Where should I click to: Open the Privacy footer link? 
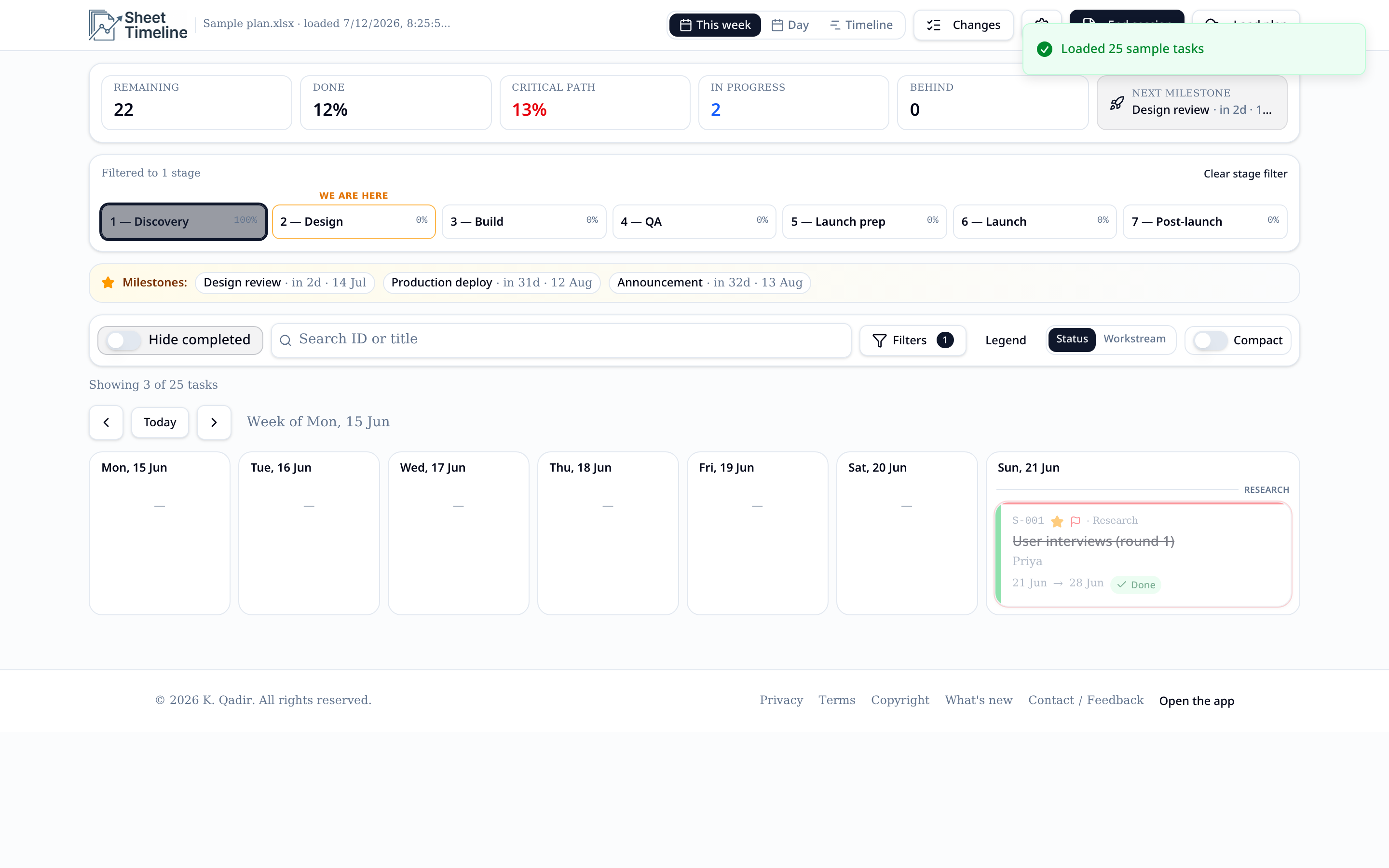tap(781, 700)
